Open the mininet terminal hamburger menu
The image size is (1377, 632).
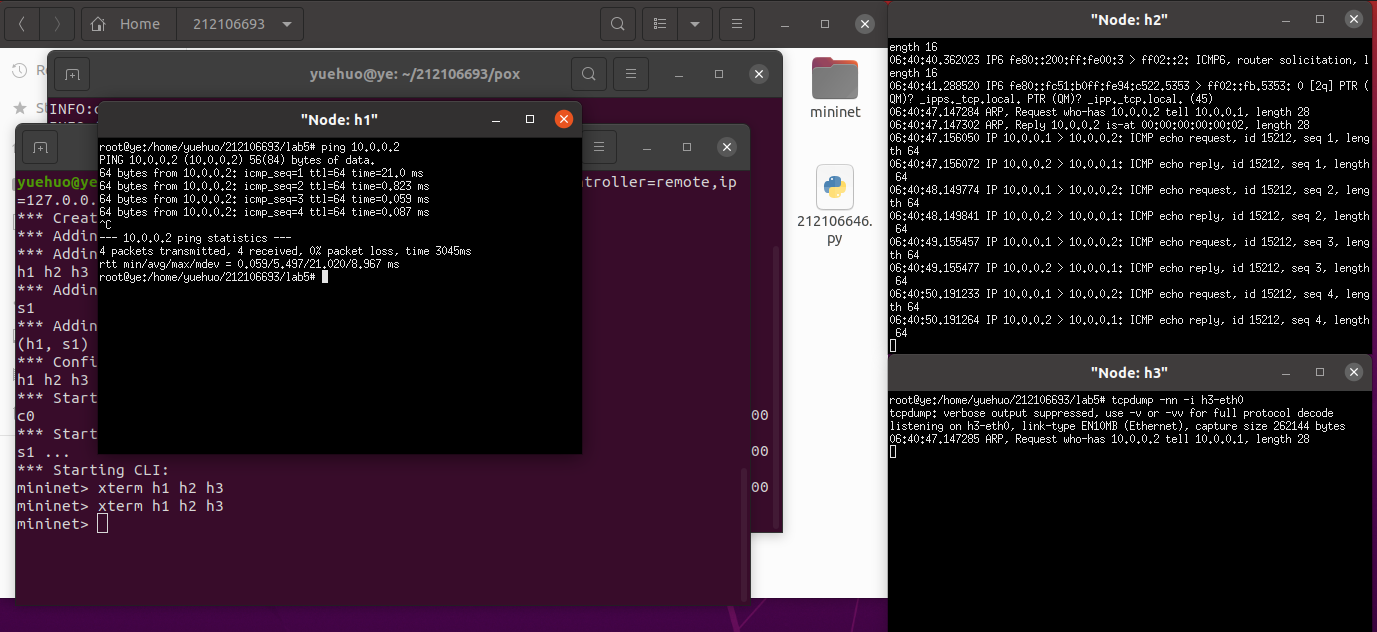599,147
